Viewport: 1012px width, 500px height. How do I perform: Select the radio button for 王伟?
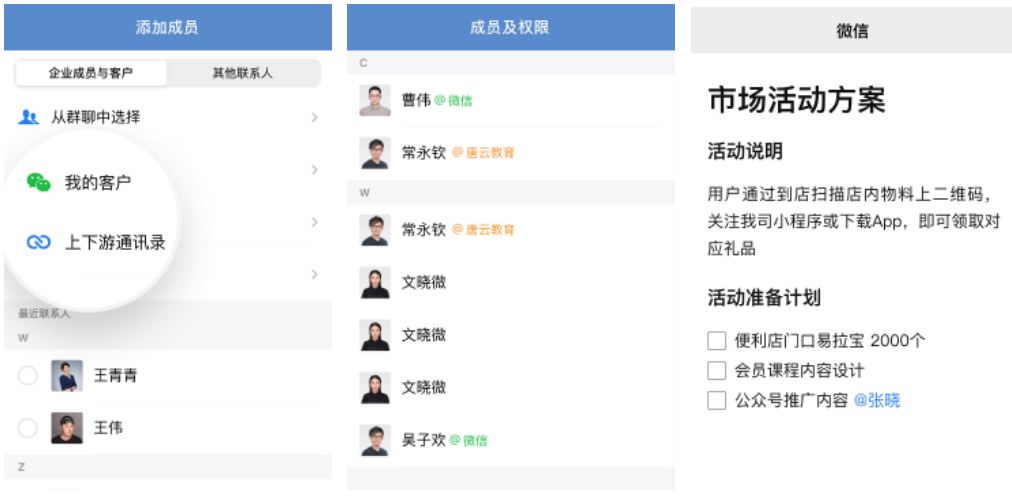[x=28, y=428]
